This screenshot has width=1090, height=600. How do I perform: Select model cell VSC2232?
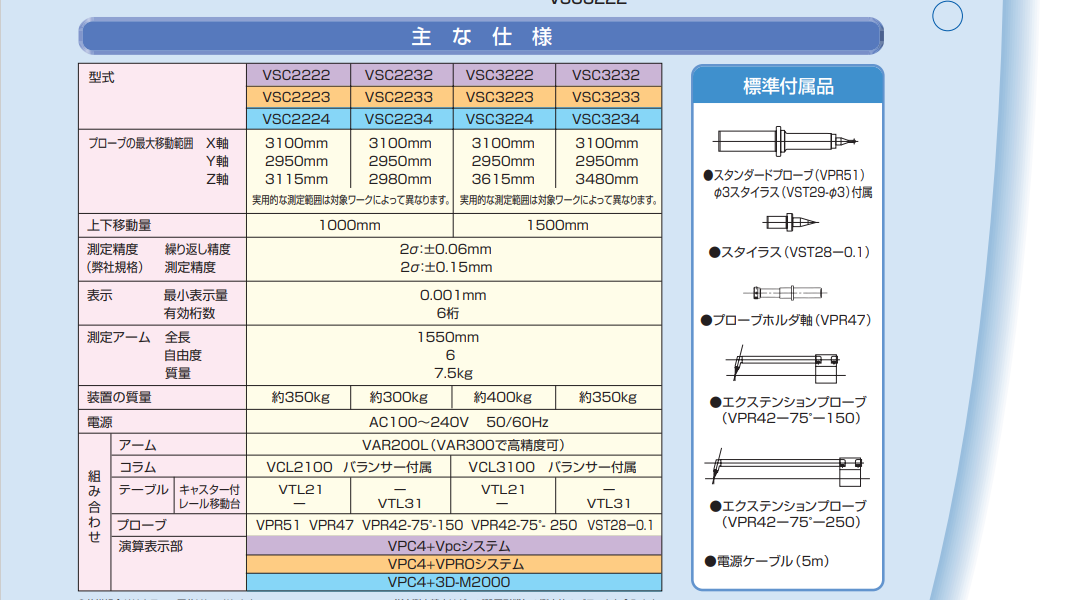[401, 75]
